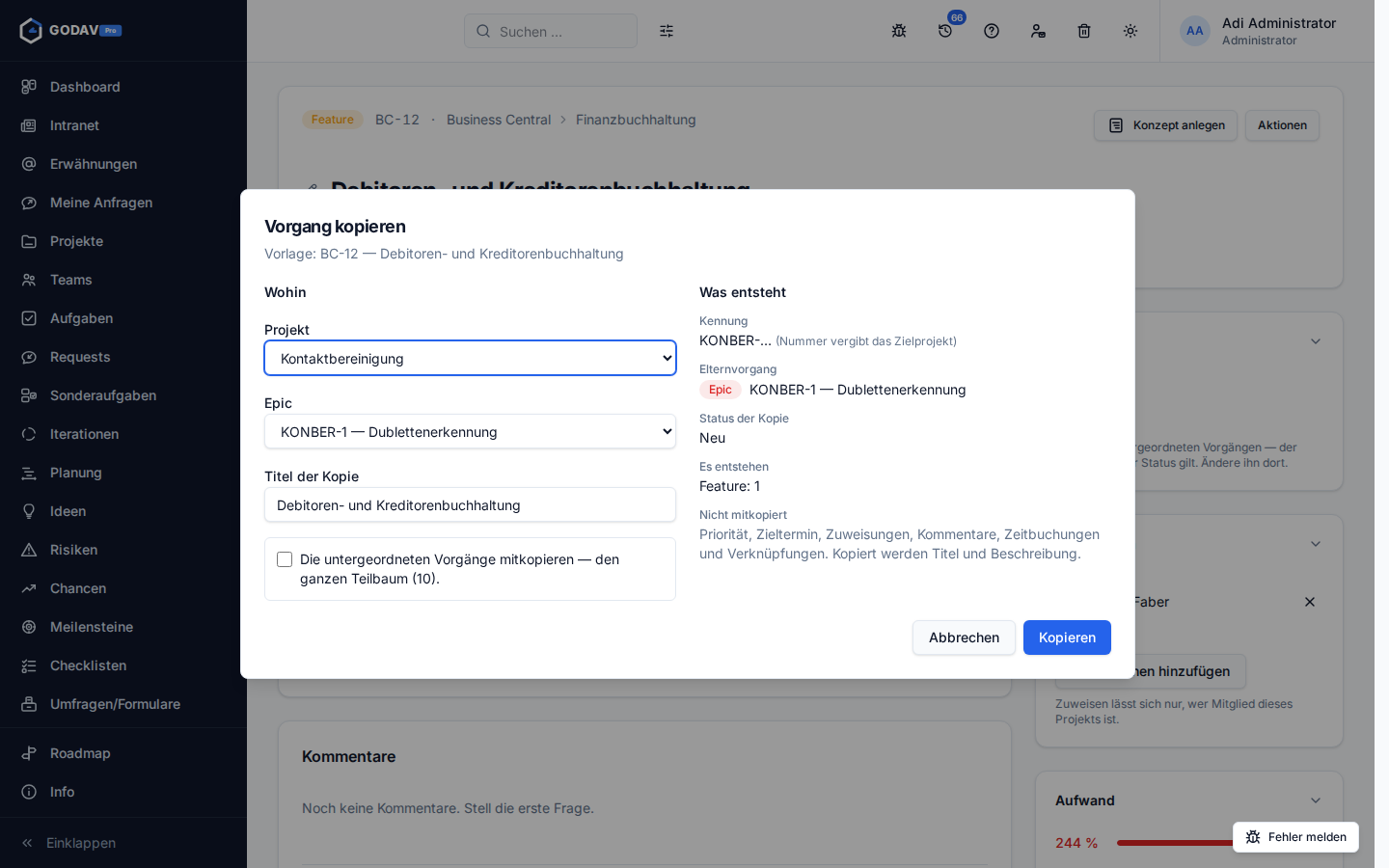1389x868 pixels.
Task: Click the Erwähnungen at-sign icon
Action: tap(29, 164)
